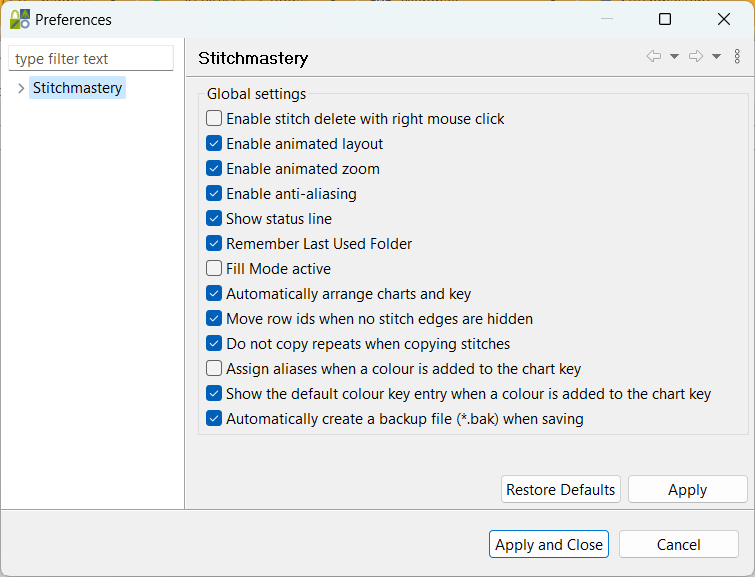Toggle Move row ids when no stitch edges hidden
The image size is (755, 577).
pyautogui.click(x=214, y=318)
